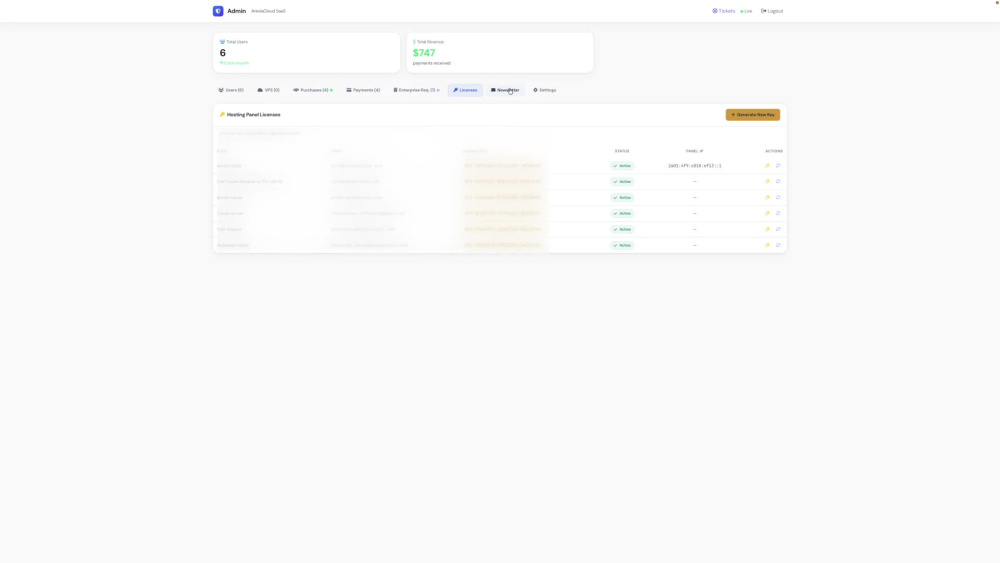
Task: Open the Enterprise Req. tab
Action: 416,90
